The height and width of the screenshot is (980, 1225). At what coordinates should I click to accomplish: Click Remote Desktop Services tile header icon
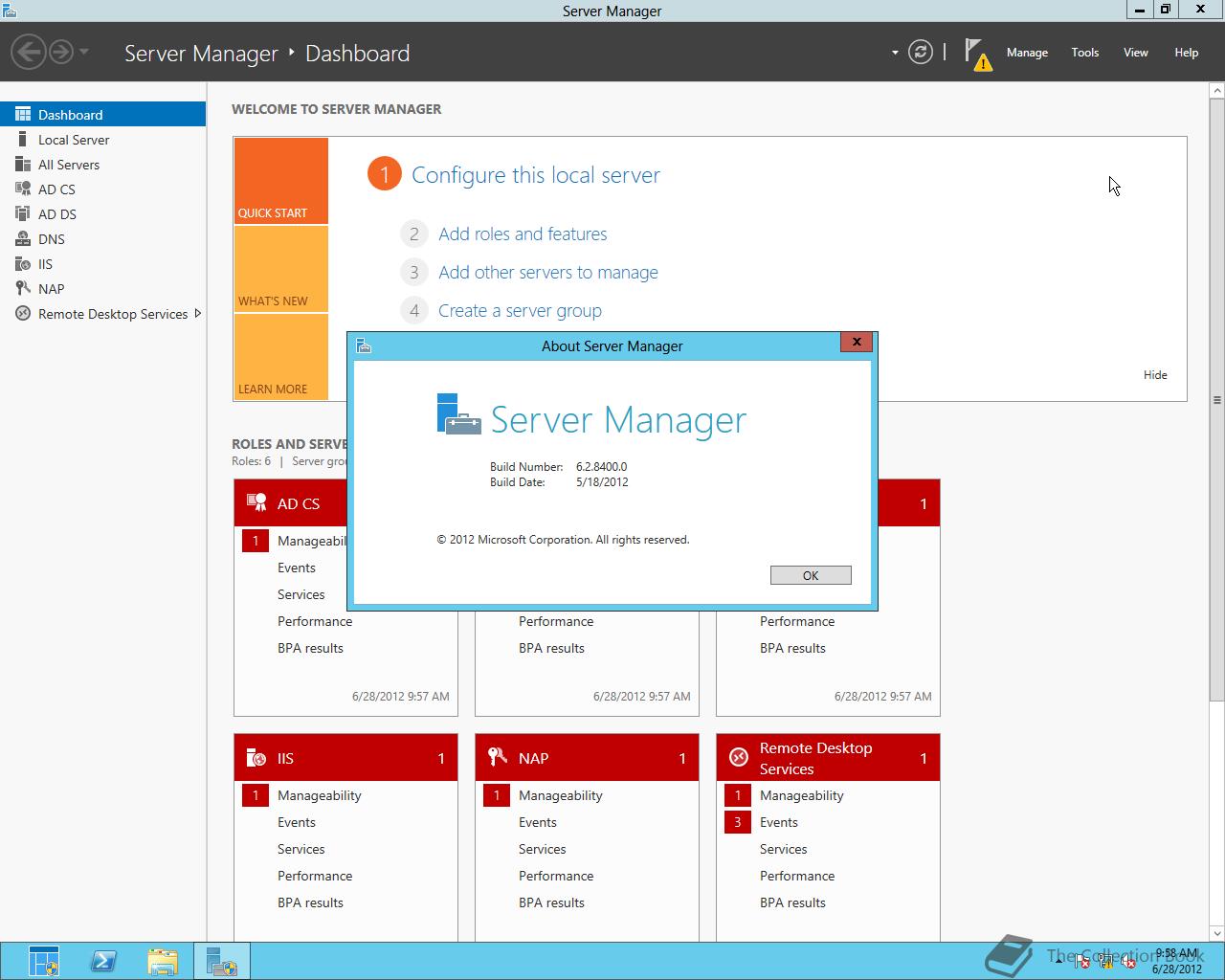pos(739,757)
